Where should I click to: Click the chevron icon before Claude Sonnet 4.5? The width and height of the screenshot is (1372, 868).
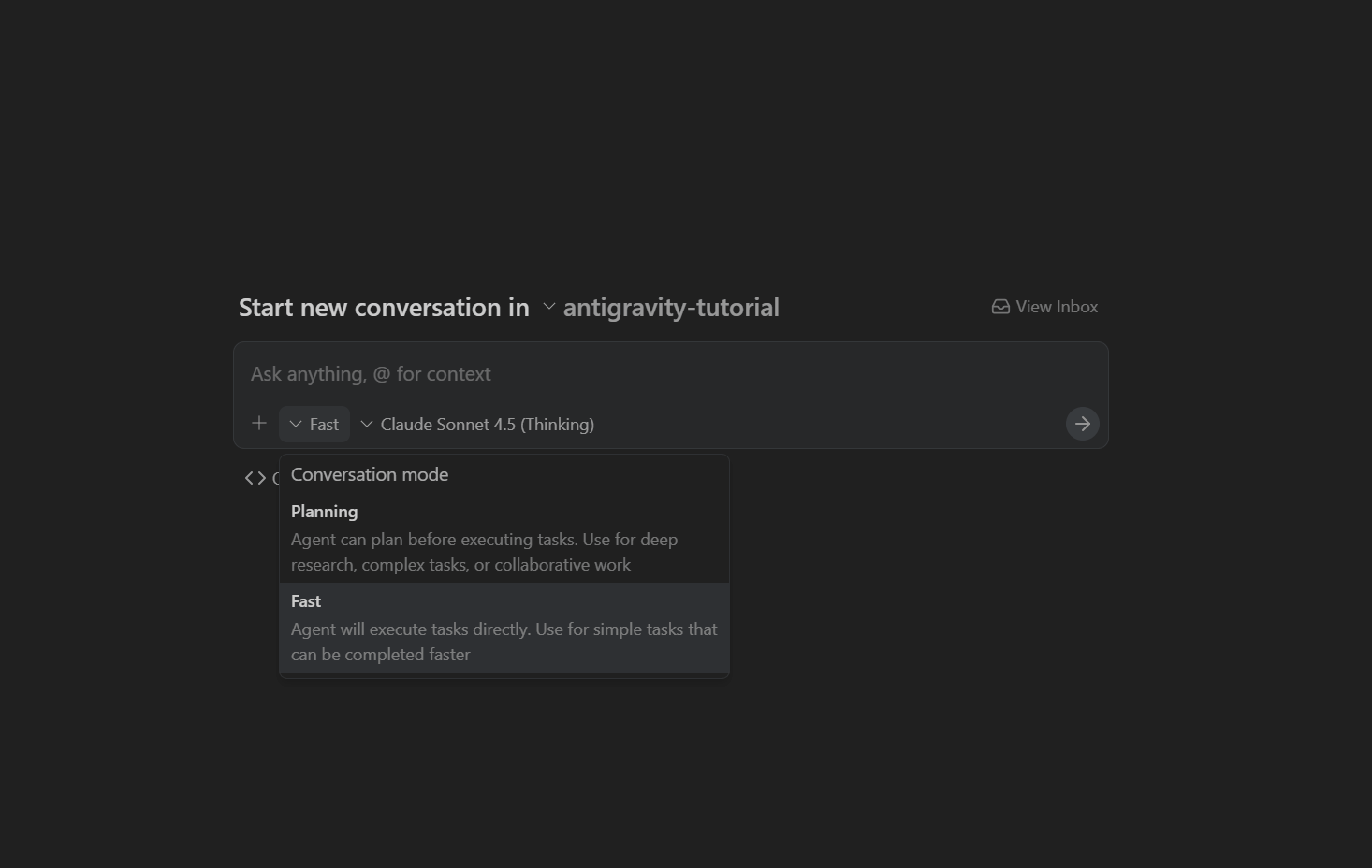pyautogui.click(x=367, y=425)
